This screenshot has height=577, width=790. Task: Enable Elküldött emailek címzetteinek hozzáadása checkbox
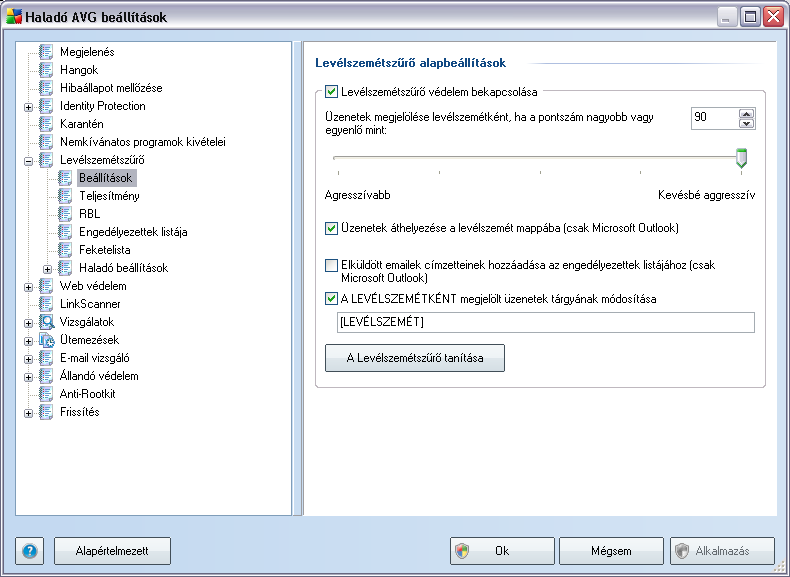point(331,265)
